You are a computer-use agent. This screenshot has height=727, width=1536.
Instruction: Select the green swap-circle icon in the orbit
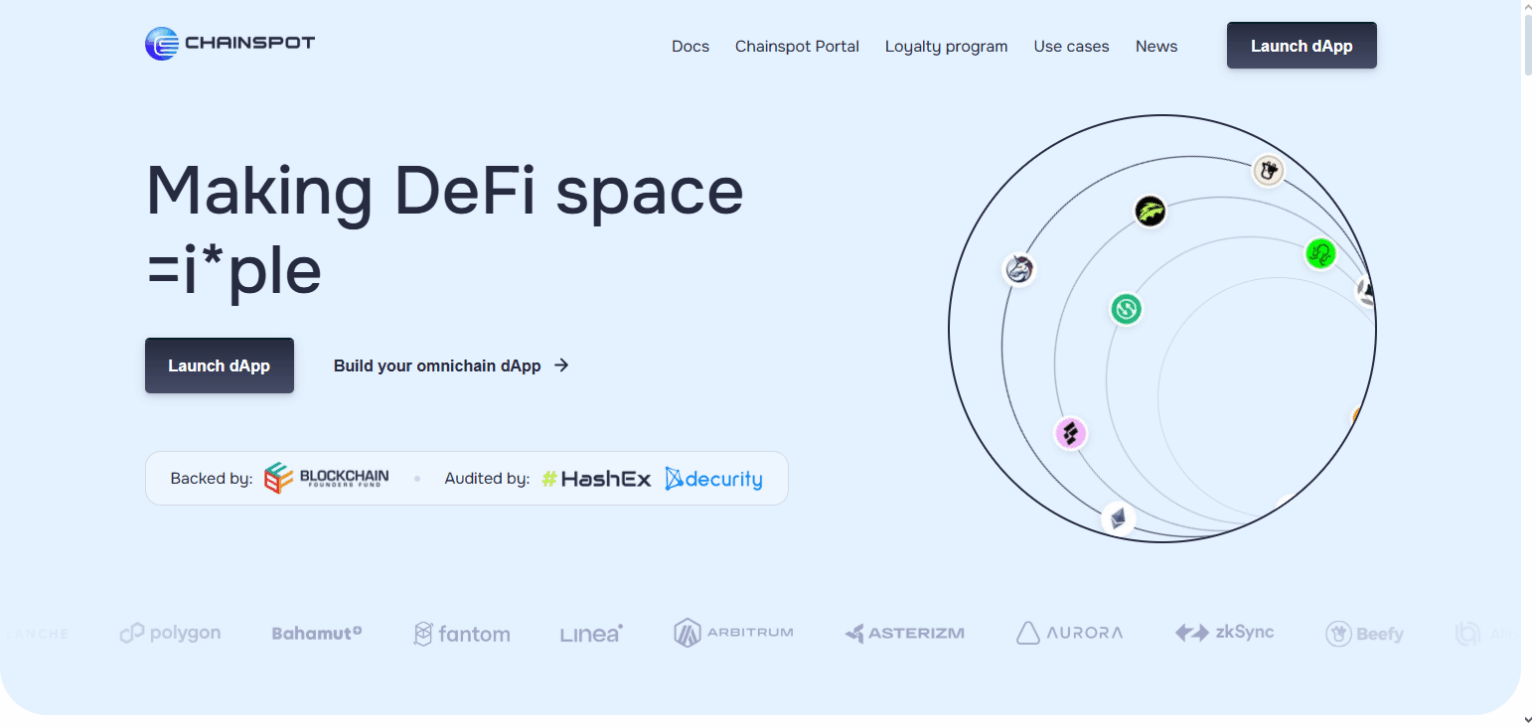[x=1126, y=310]
